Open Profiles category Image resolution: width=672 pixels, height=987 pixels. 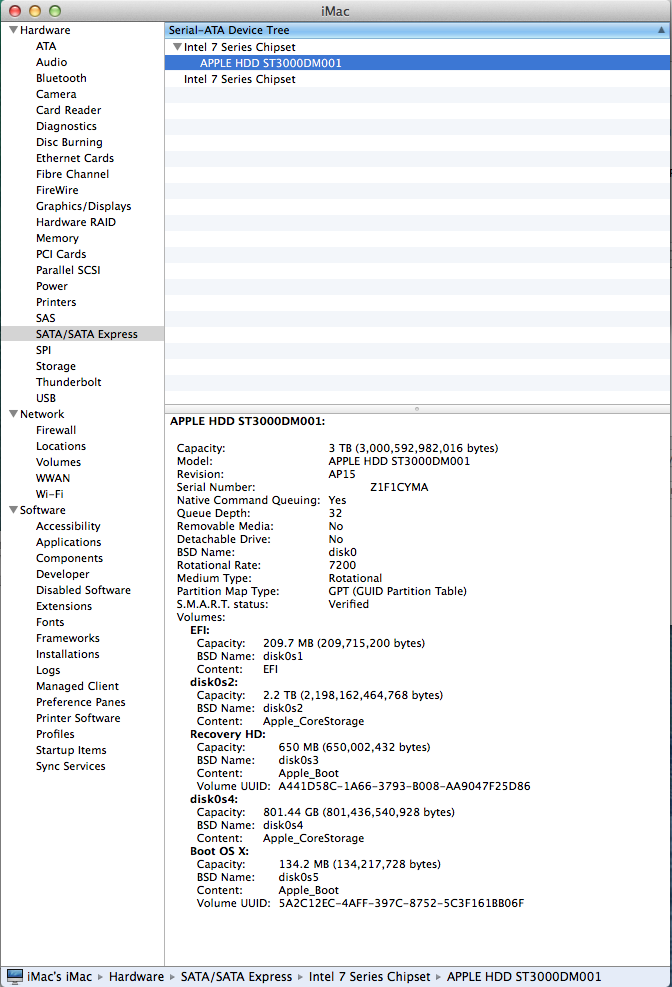click(x=55, y=734)
